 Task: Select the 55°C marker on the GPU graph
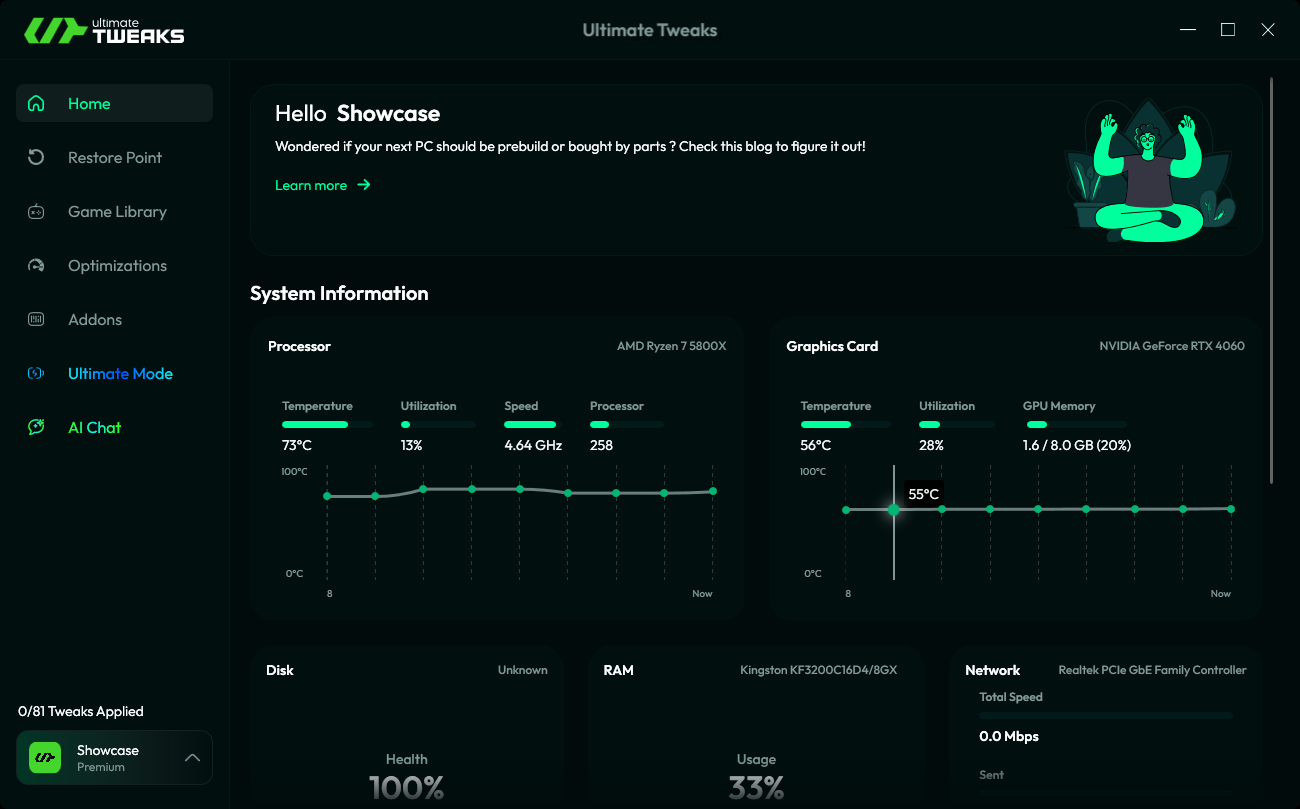coord(893,510)
